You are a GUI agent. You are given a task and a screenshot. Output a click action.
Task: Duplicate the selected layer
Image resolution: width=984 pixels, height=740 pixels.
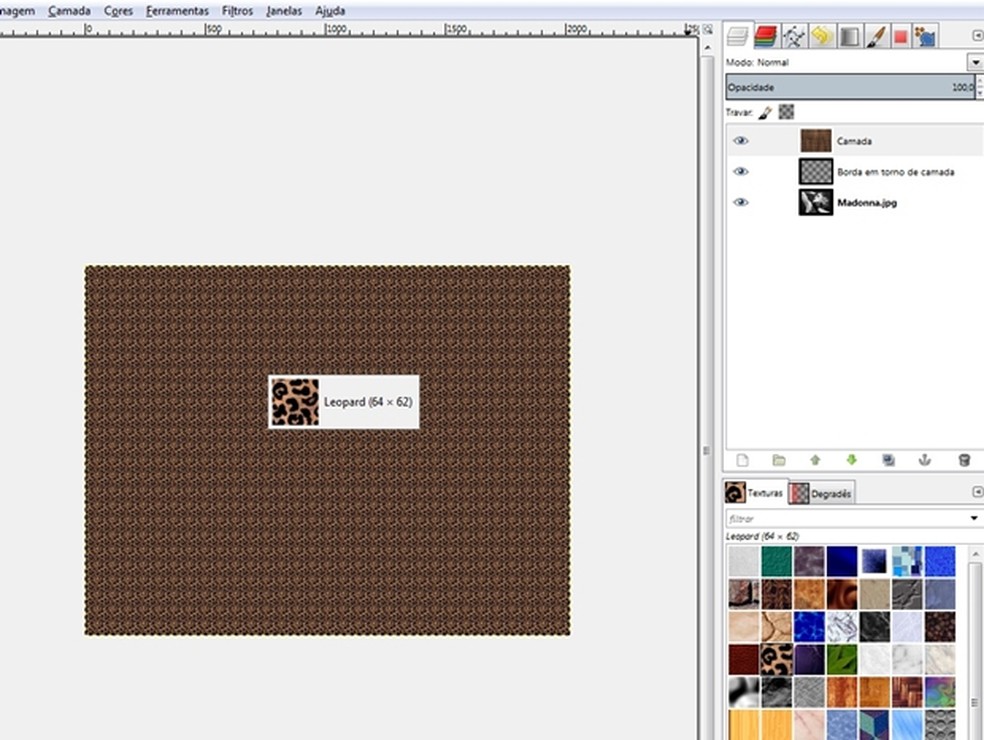coord(888,460)
